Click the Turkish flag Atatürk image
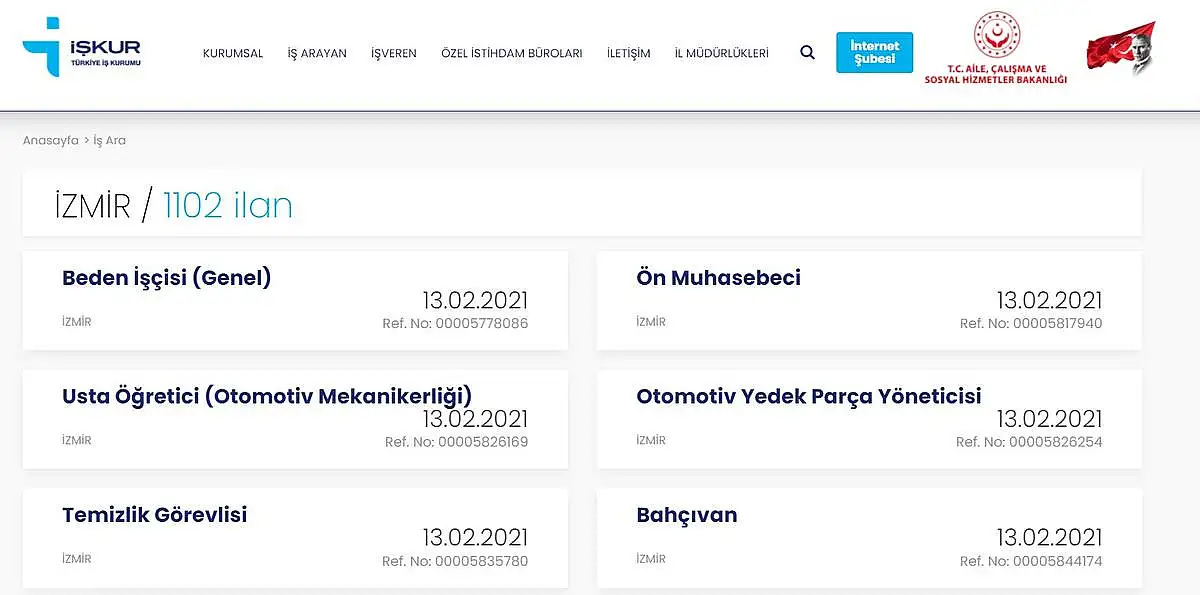 [1121, 48]
